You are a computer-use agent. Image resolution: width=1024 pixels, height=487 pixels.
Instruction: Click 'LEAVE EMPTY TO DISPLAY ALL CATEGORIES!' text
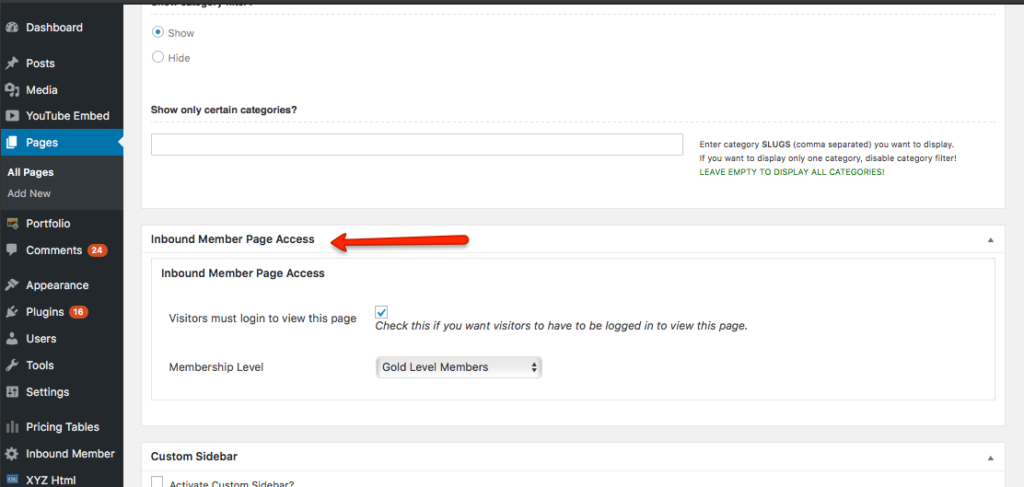pyautogui.click(x=792, y=172)
